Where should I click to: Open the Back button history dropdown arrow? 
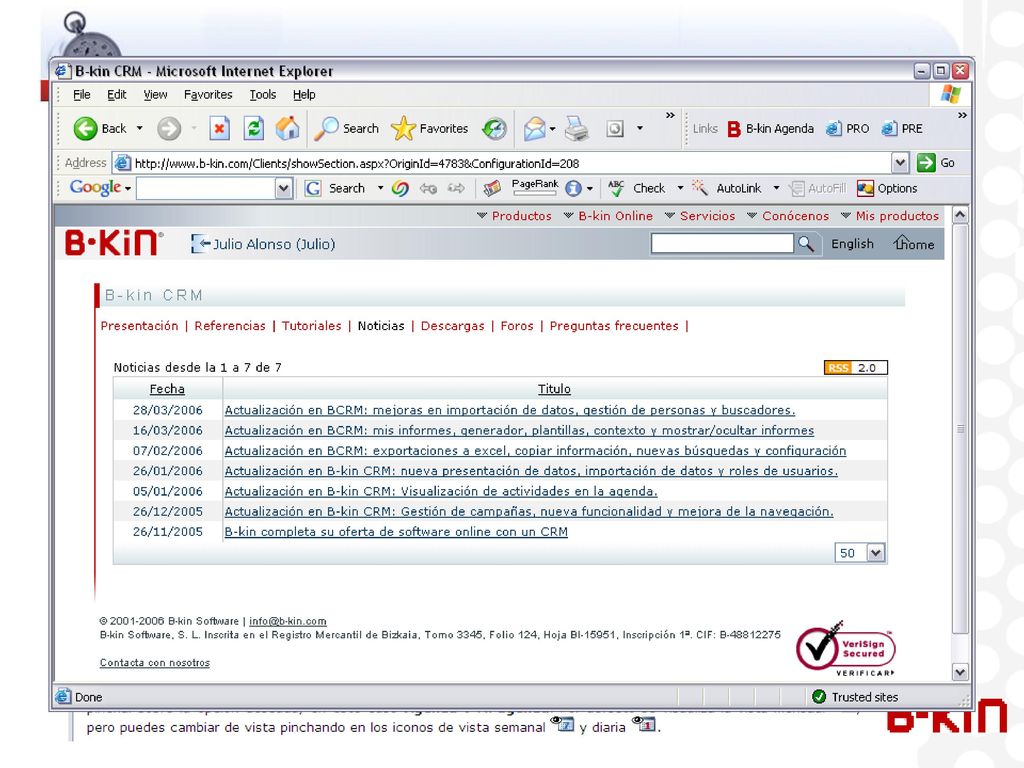point(139,129)
